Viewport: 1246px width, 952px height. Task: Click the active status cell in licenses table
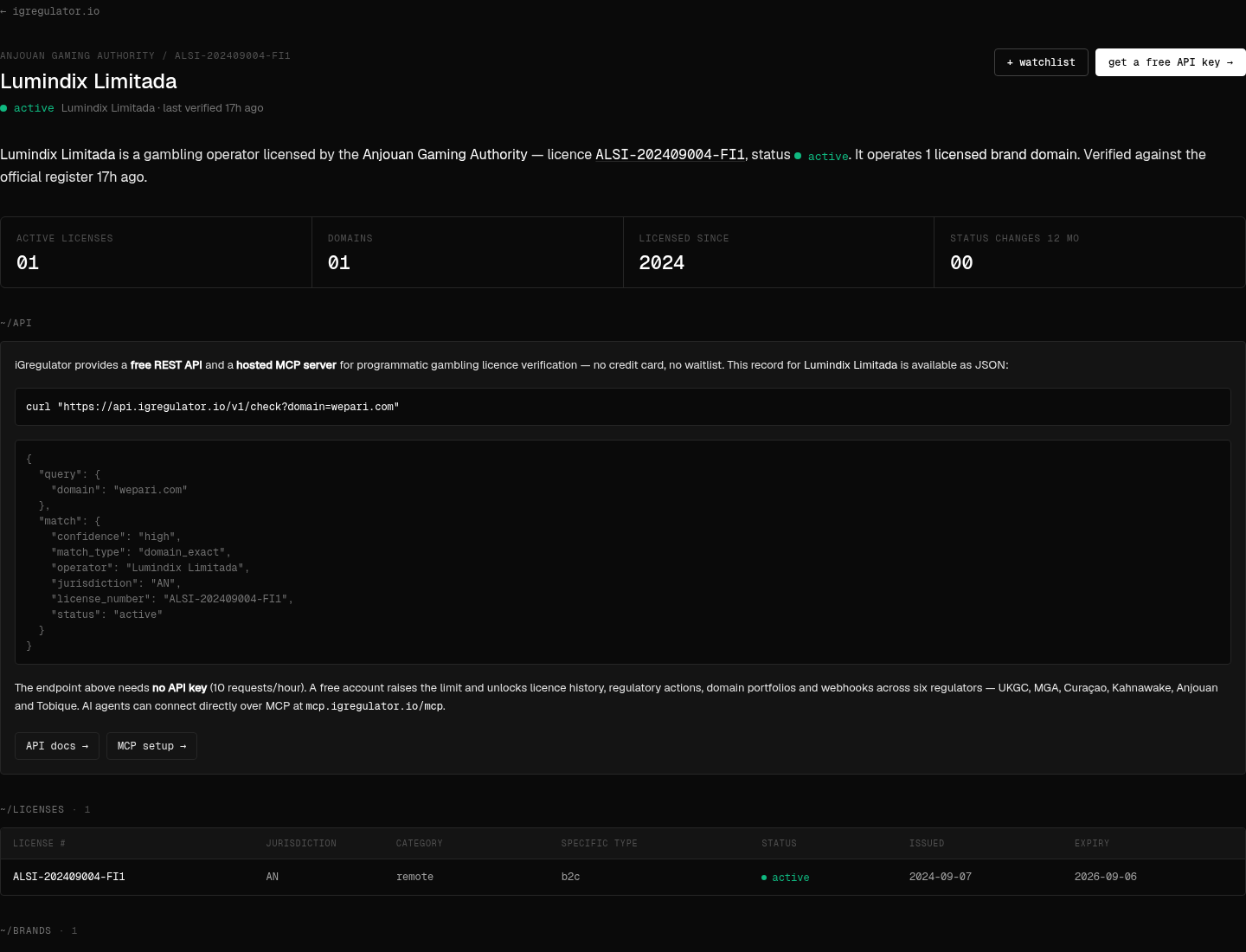pyautogui.click(x=786, y=878)
